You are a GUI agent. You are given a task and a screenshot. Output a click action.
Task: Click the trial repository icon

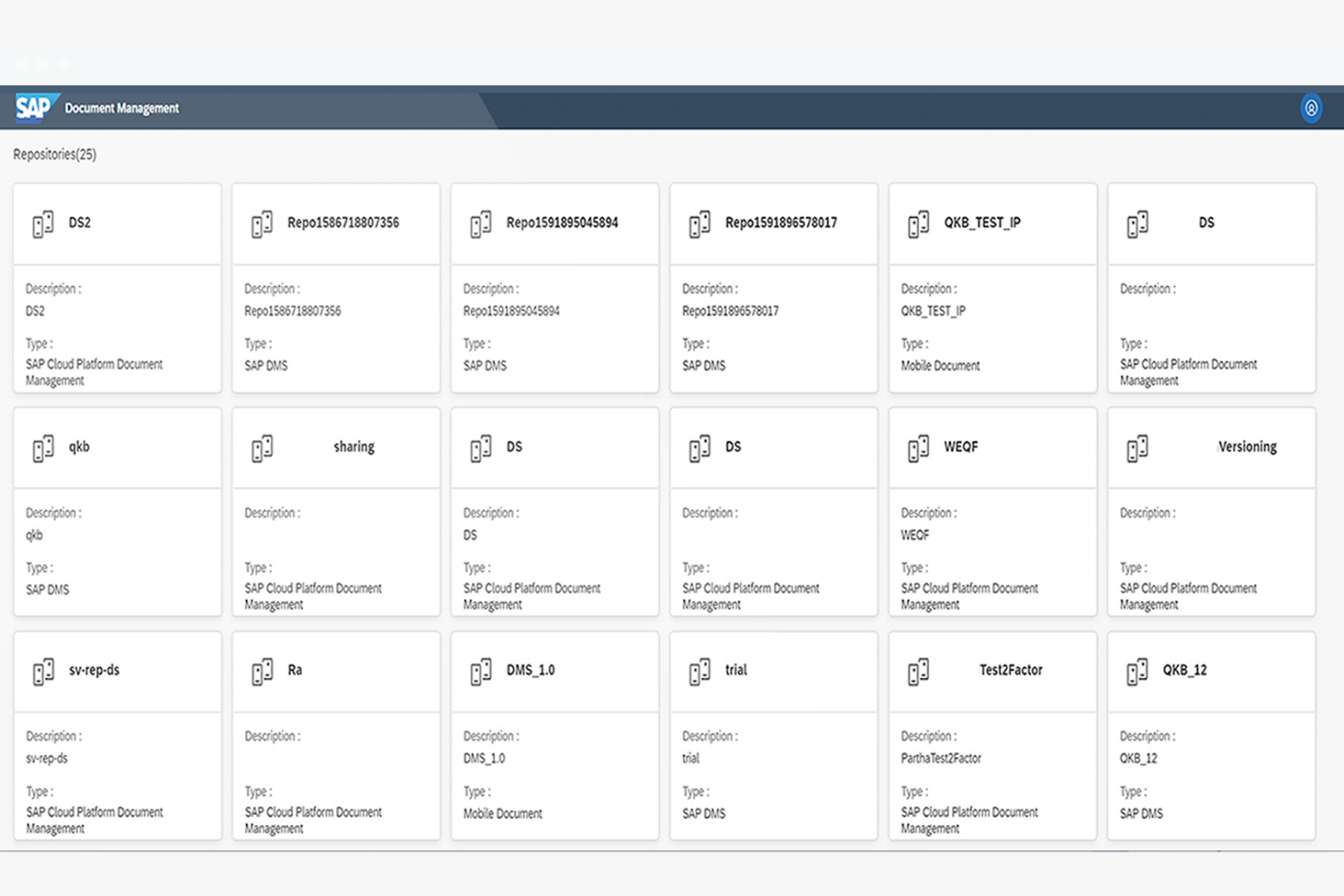point(699,672)
